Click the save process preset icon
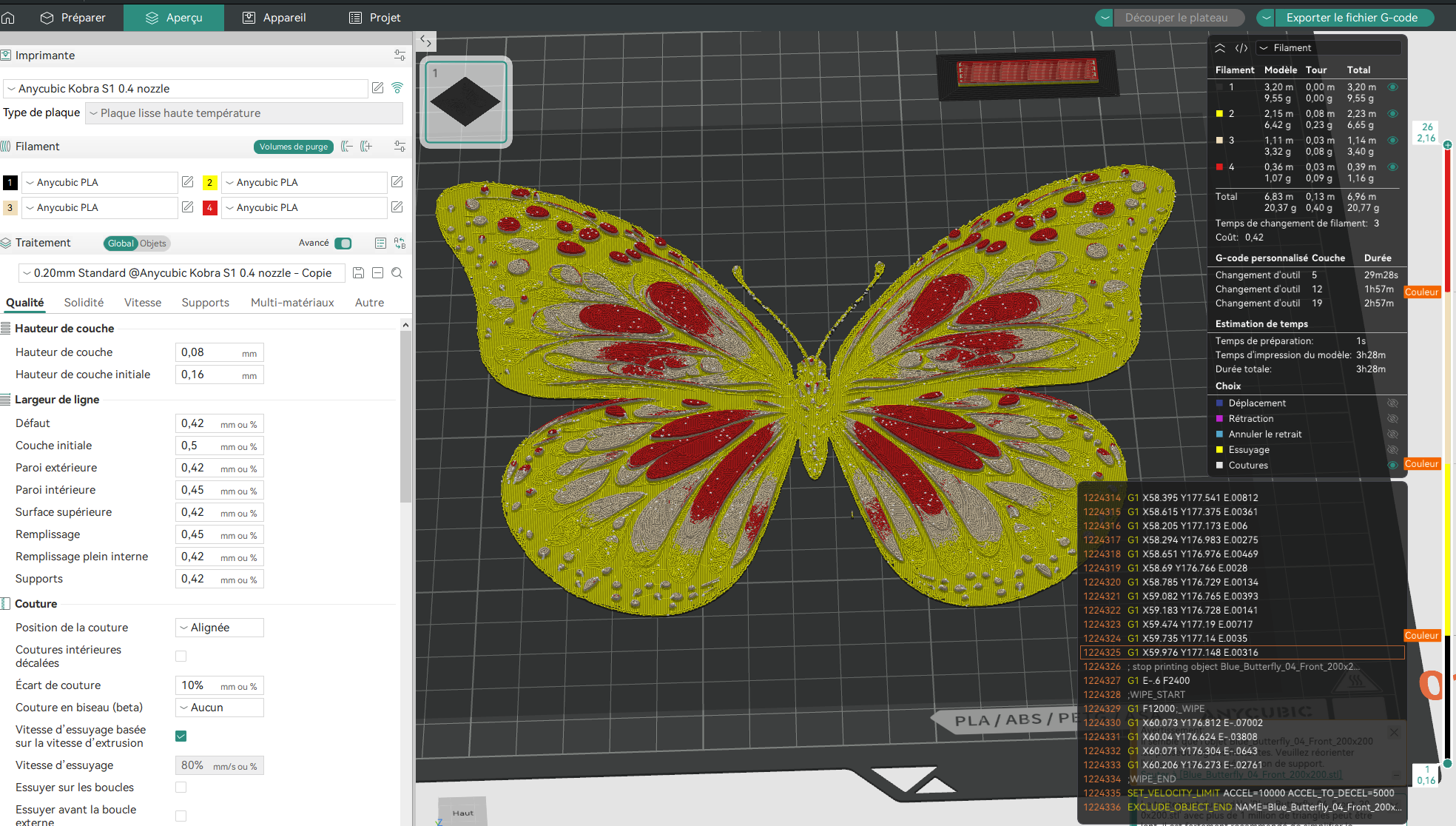The image size is (1456, 826). [x=358, y=273]
